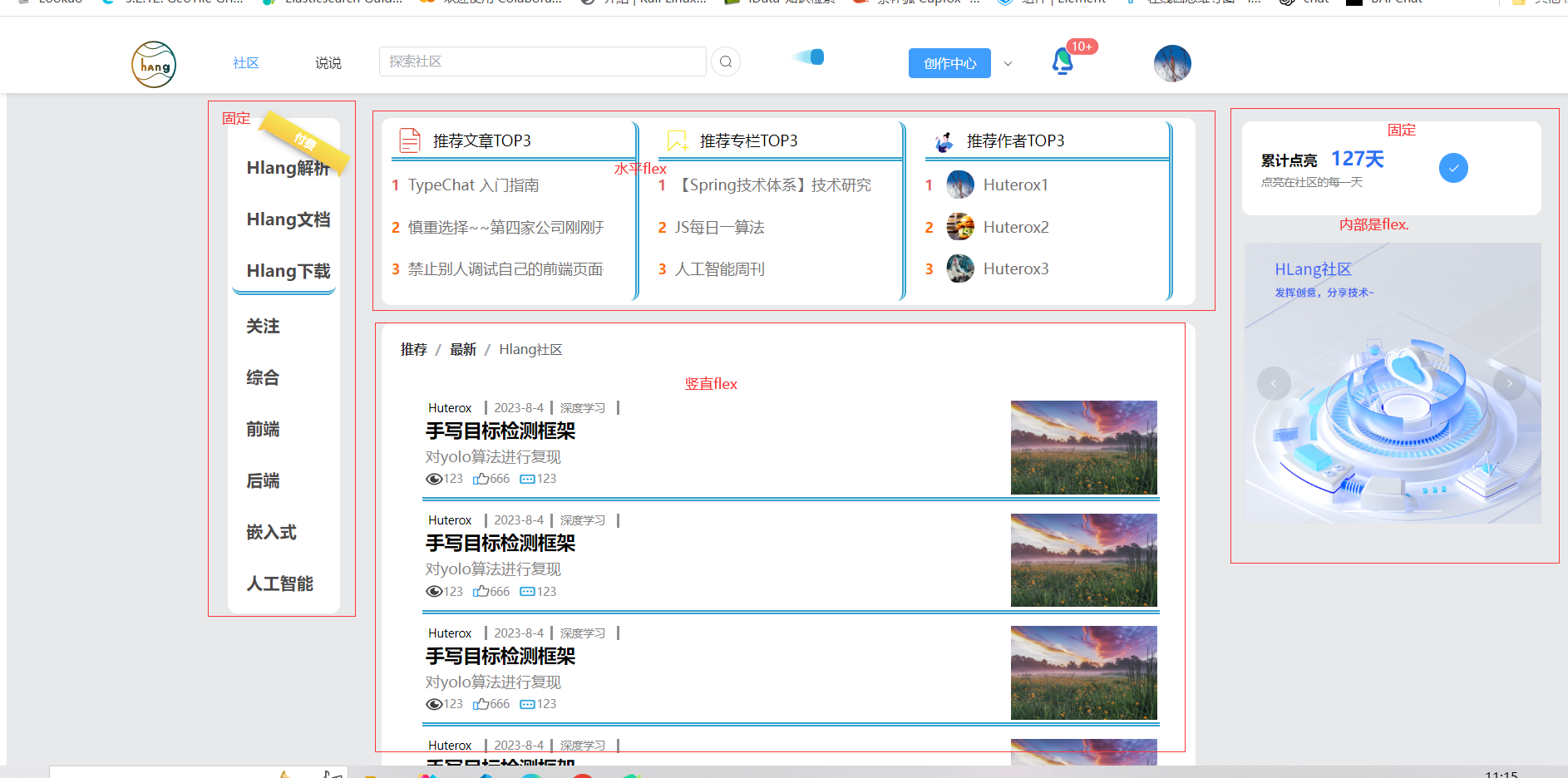Open article 禁止别人调试自己的前端页面
Image resolution: width=1568 pixels, height=778 pixels.
[505, 269]
